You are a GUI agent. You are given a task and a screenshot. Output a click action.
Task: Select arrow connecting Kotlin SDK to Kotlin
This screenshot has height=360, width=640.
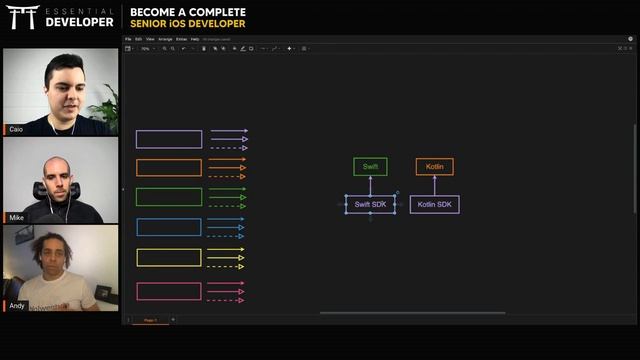pos(434,185)
